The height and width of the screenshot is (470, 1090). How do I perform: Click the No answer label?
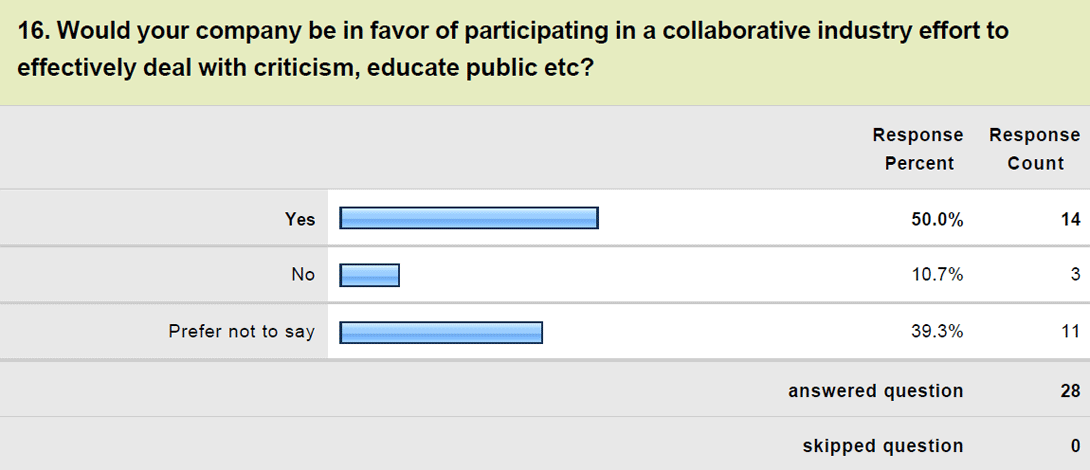303,275
